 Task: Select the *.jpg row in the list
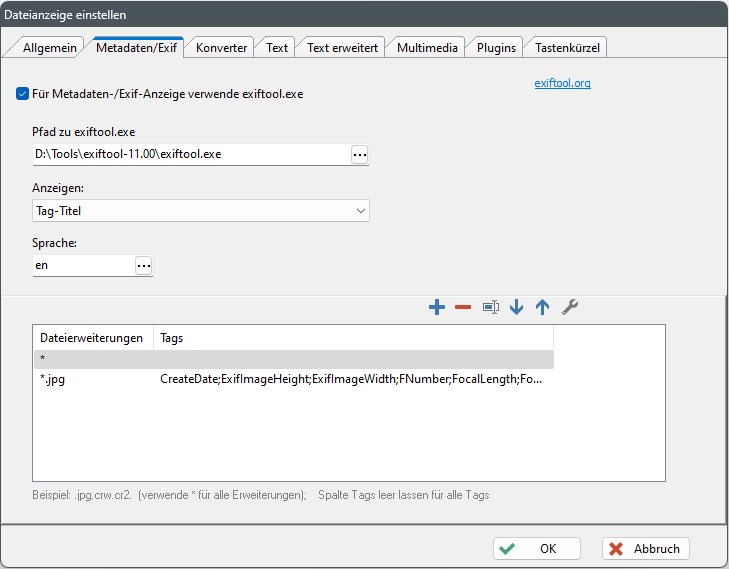(292, 379)
